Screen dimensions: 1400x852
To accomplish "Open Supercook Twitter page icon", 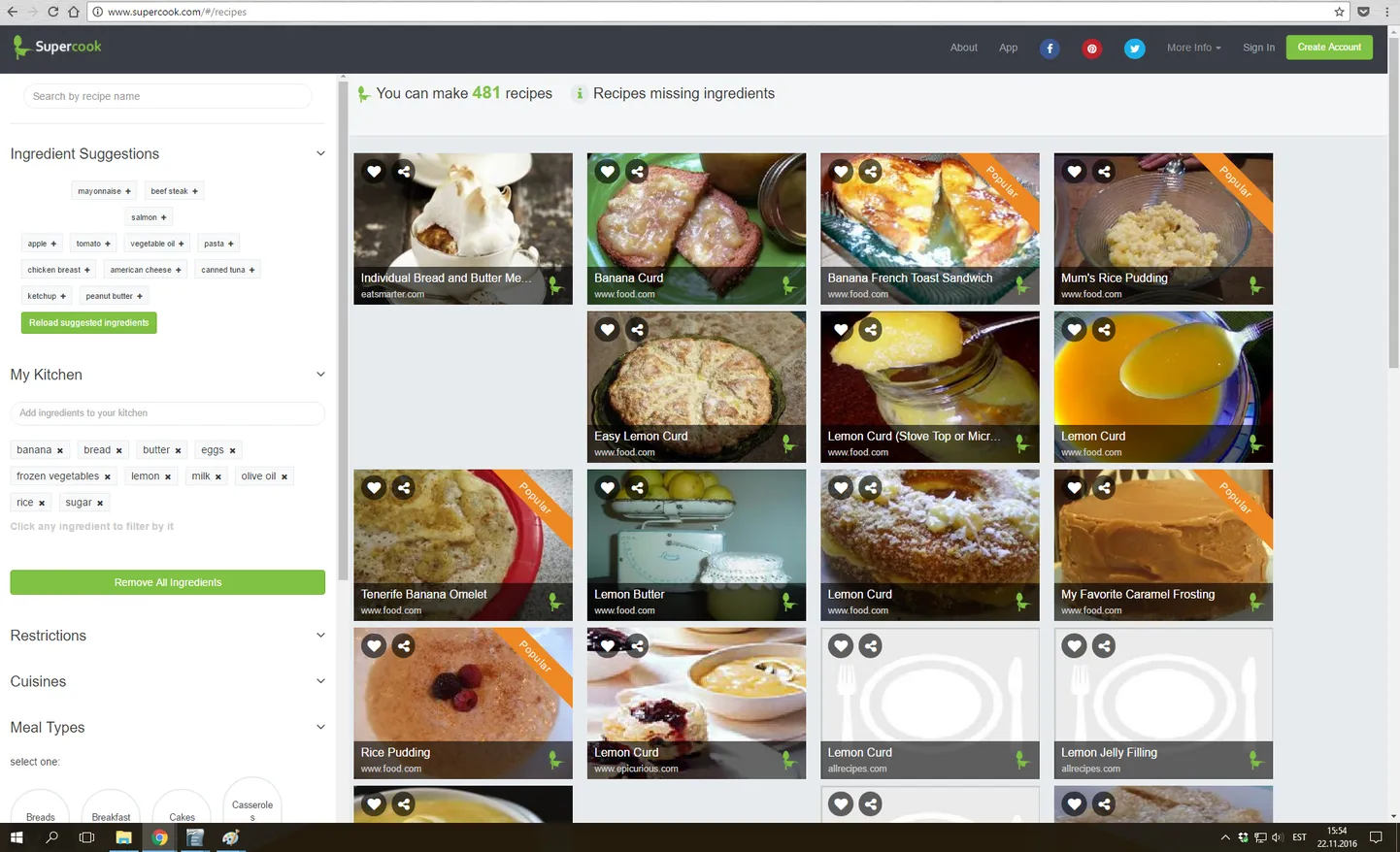I will (1134, 49).
